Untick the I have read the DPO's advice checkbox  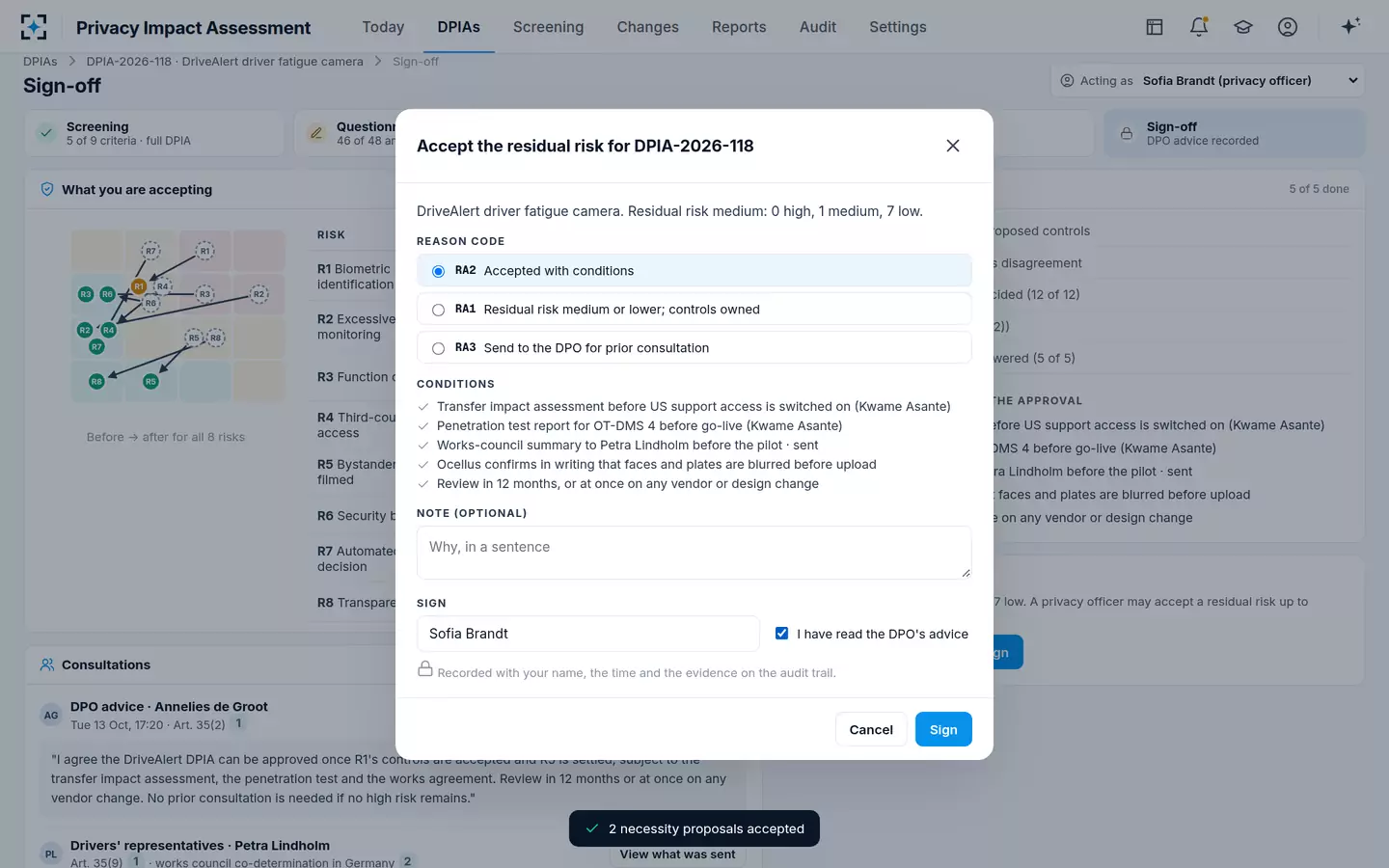click(x=782, y=634)
